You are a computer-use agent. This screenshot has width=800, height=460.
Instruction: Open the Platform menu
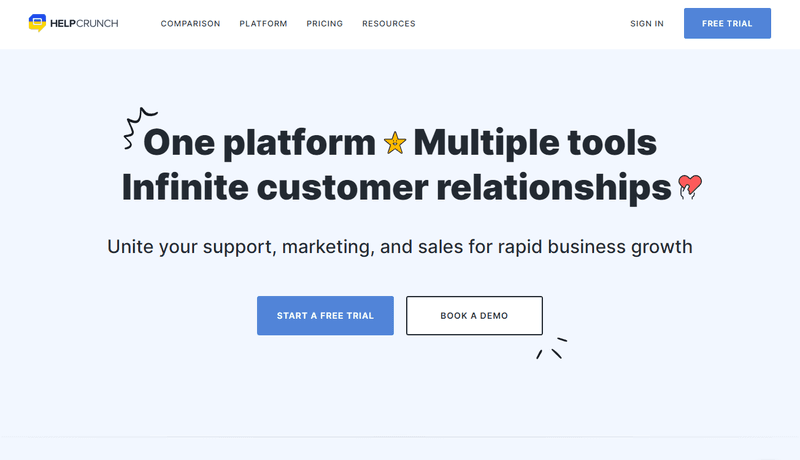(263, 24)
